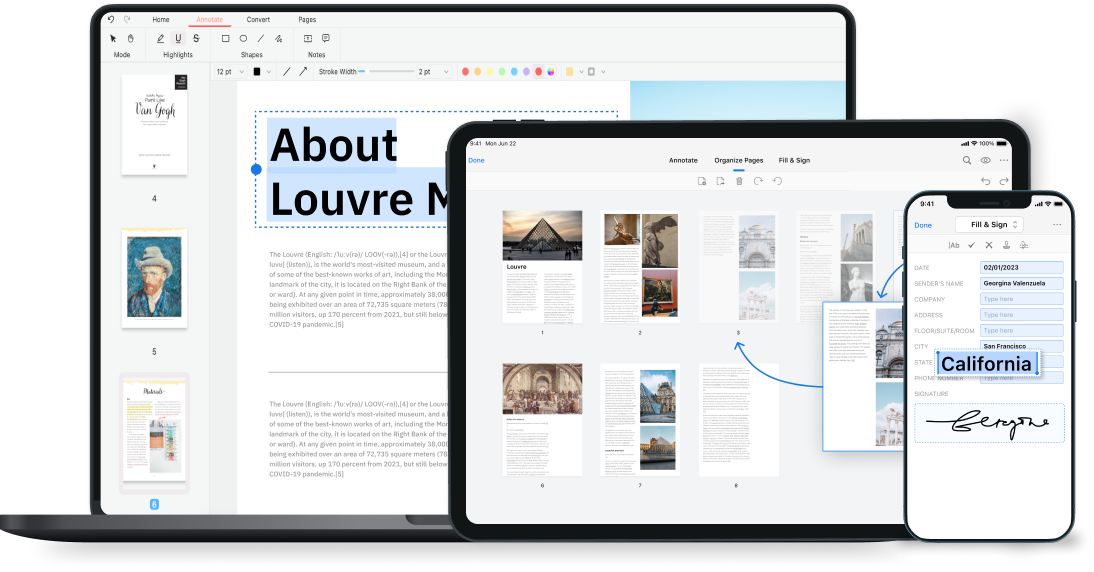Select the underline highlight tool
The height and width of the screenshot is (572, 1094).
(x=178, y=38)
